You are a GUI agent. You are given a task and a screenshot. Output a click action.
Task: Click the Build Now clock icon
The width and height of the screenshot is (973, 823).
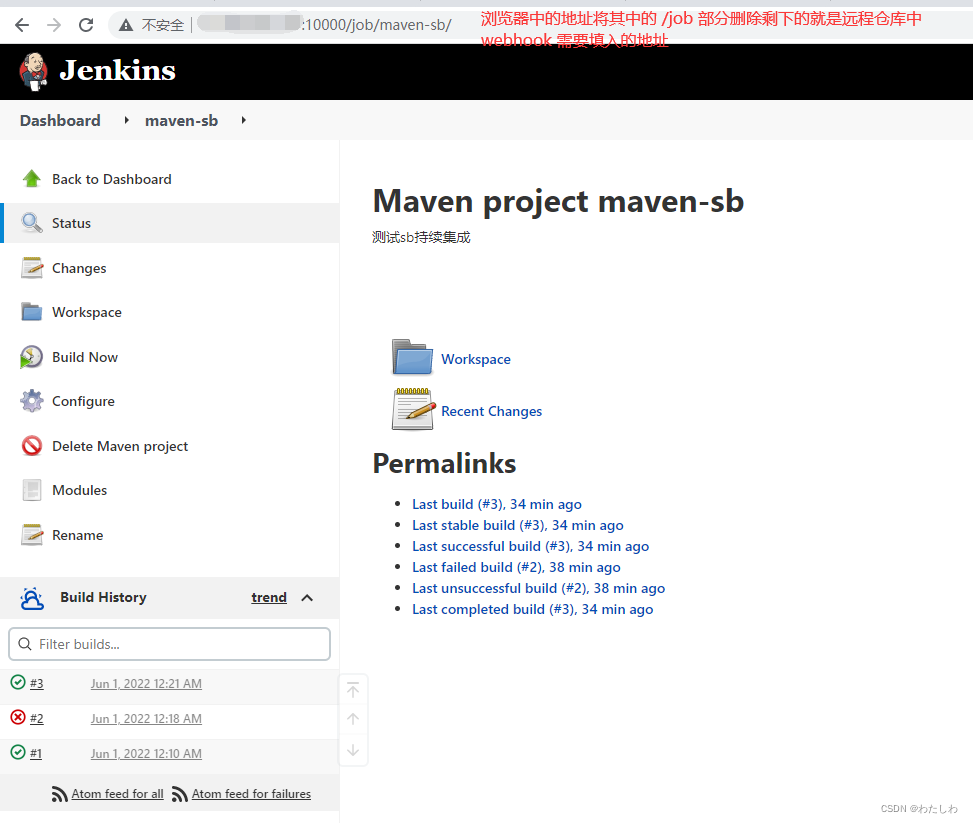click(32, 357)
